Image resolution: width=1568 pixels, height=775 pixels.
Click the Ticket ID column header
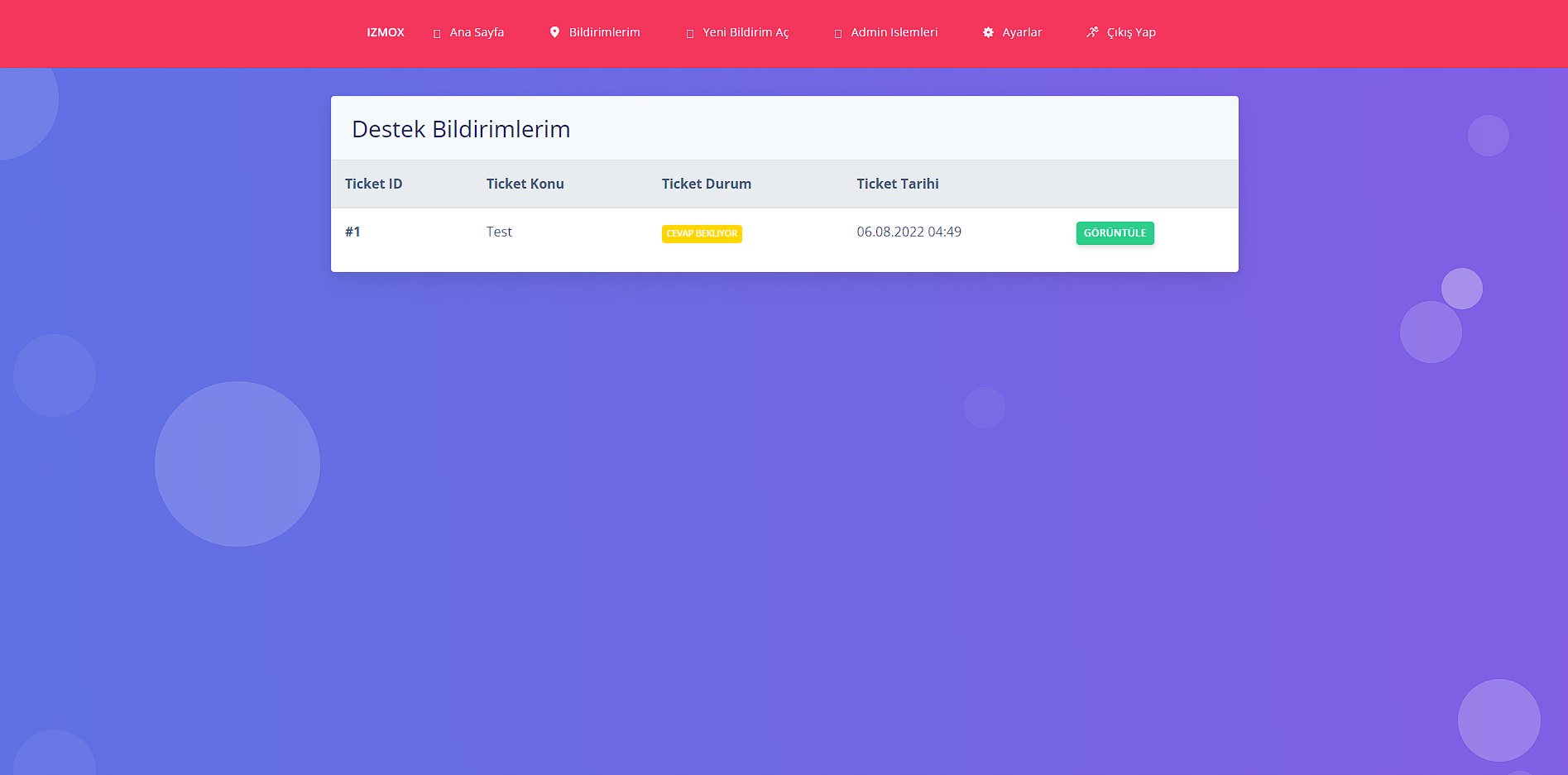(x=373, y=184)
